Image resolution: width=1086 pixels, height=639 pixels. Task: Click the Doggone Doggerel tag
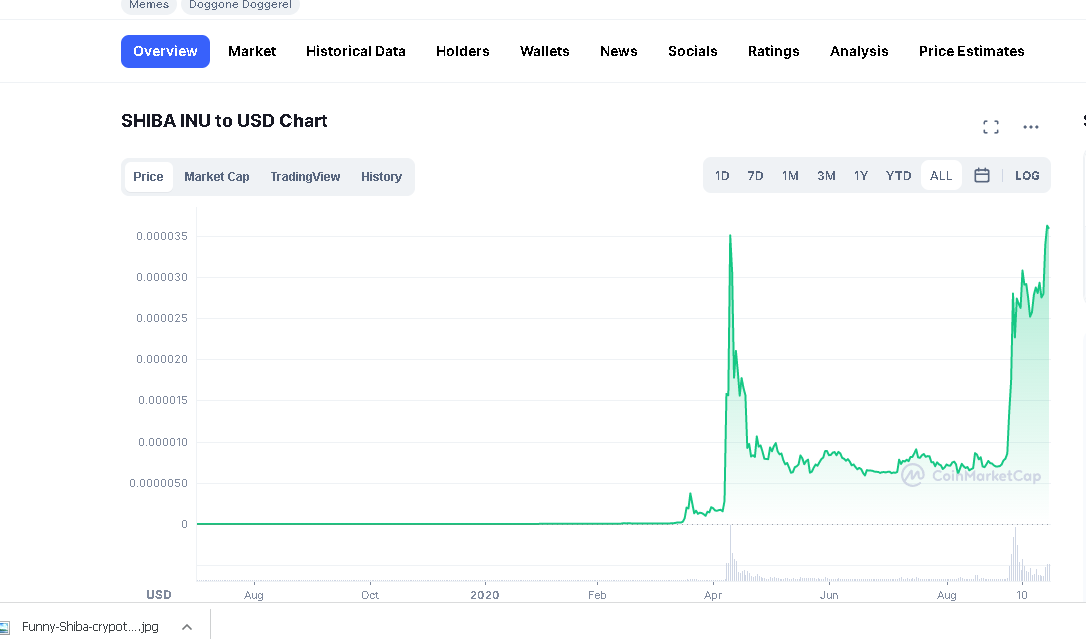[x=240, y=6]
